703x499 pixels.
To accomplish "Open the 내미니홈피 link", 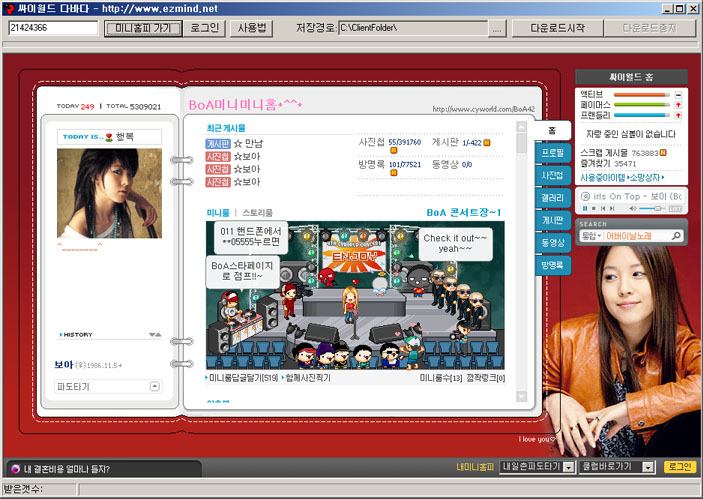I will coord(475,467).
